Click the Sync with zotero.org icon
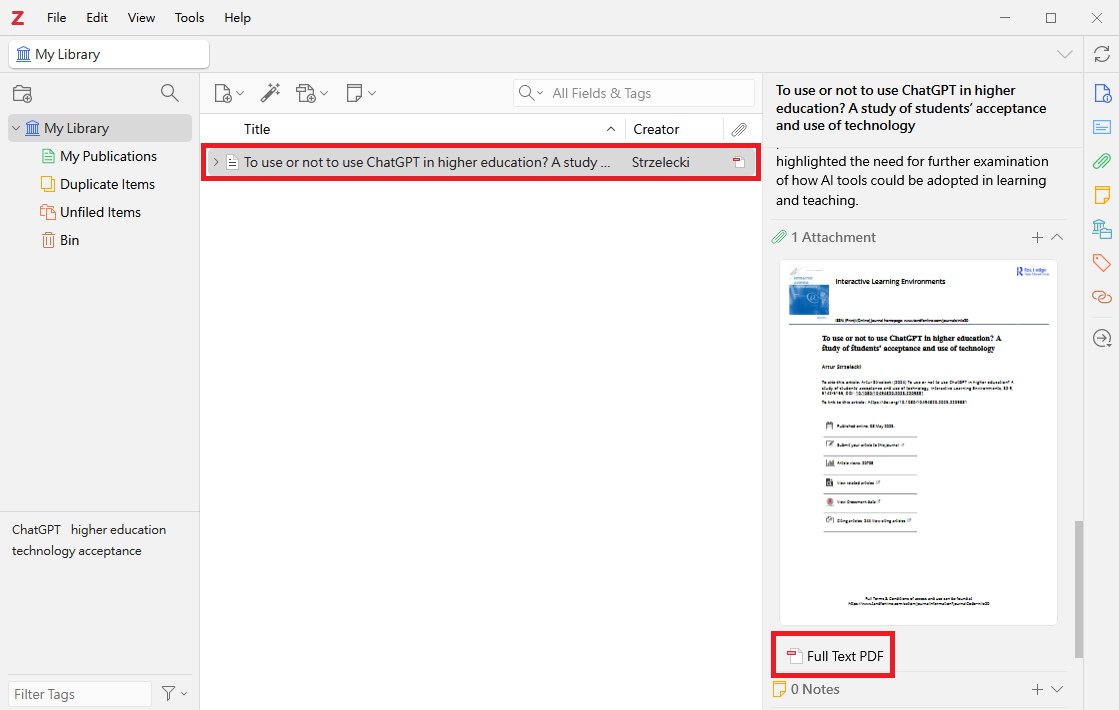This screenshot has width=1119, height=710. pos(1101,54)
